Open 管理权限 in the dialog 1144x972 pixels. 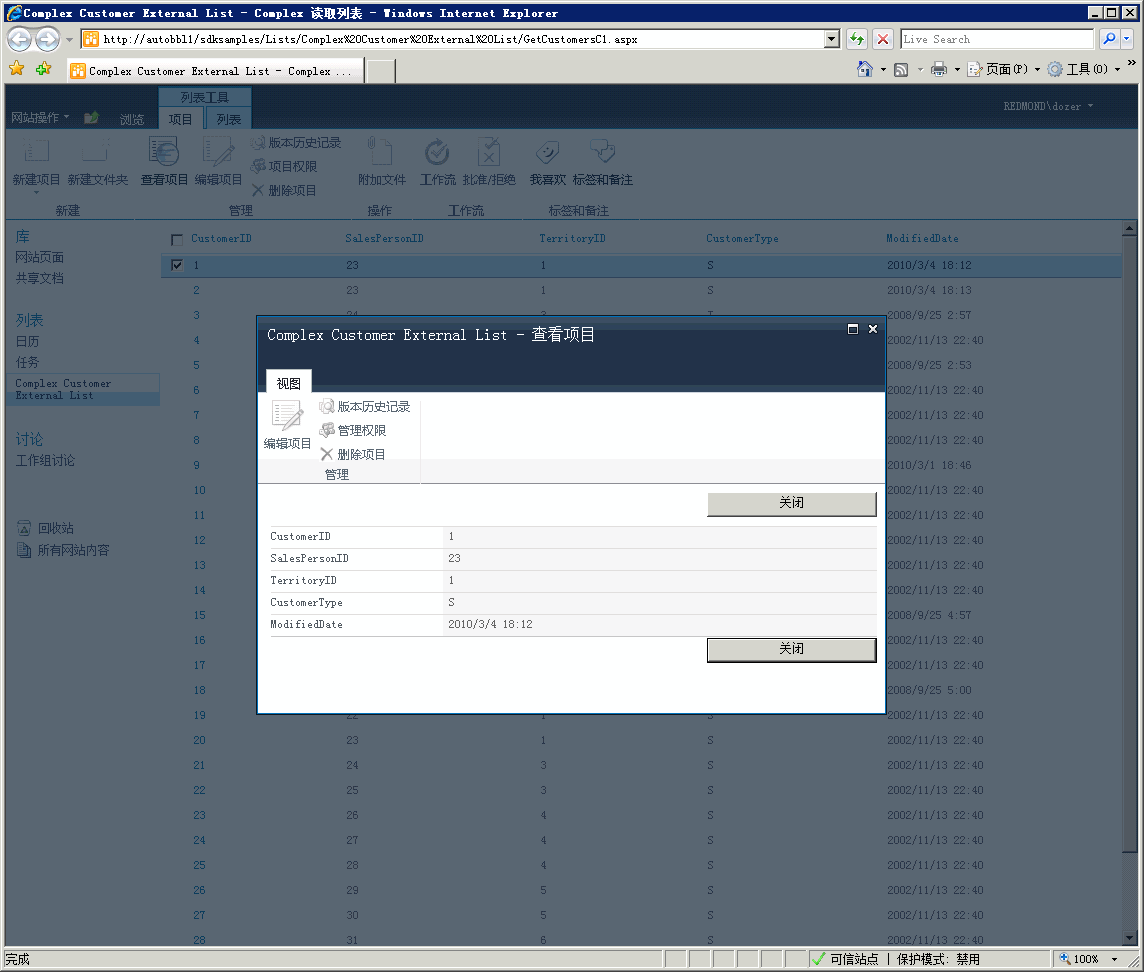tap(354, 431)
